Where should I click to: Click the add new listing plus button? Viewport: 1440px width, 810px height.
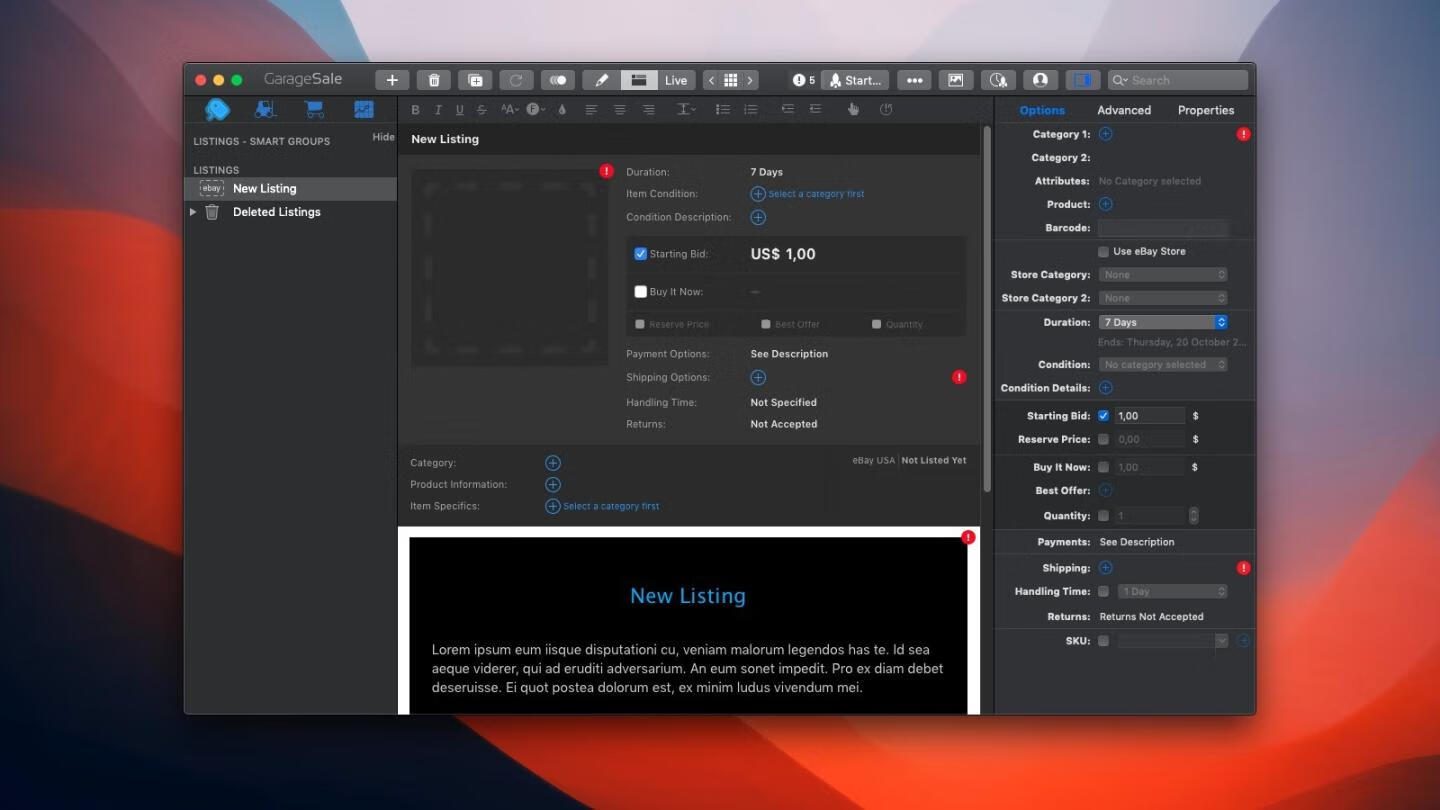392,80
